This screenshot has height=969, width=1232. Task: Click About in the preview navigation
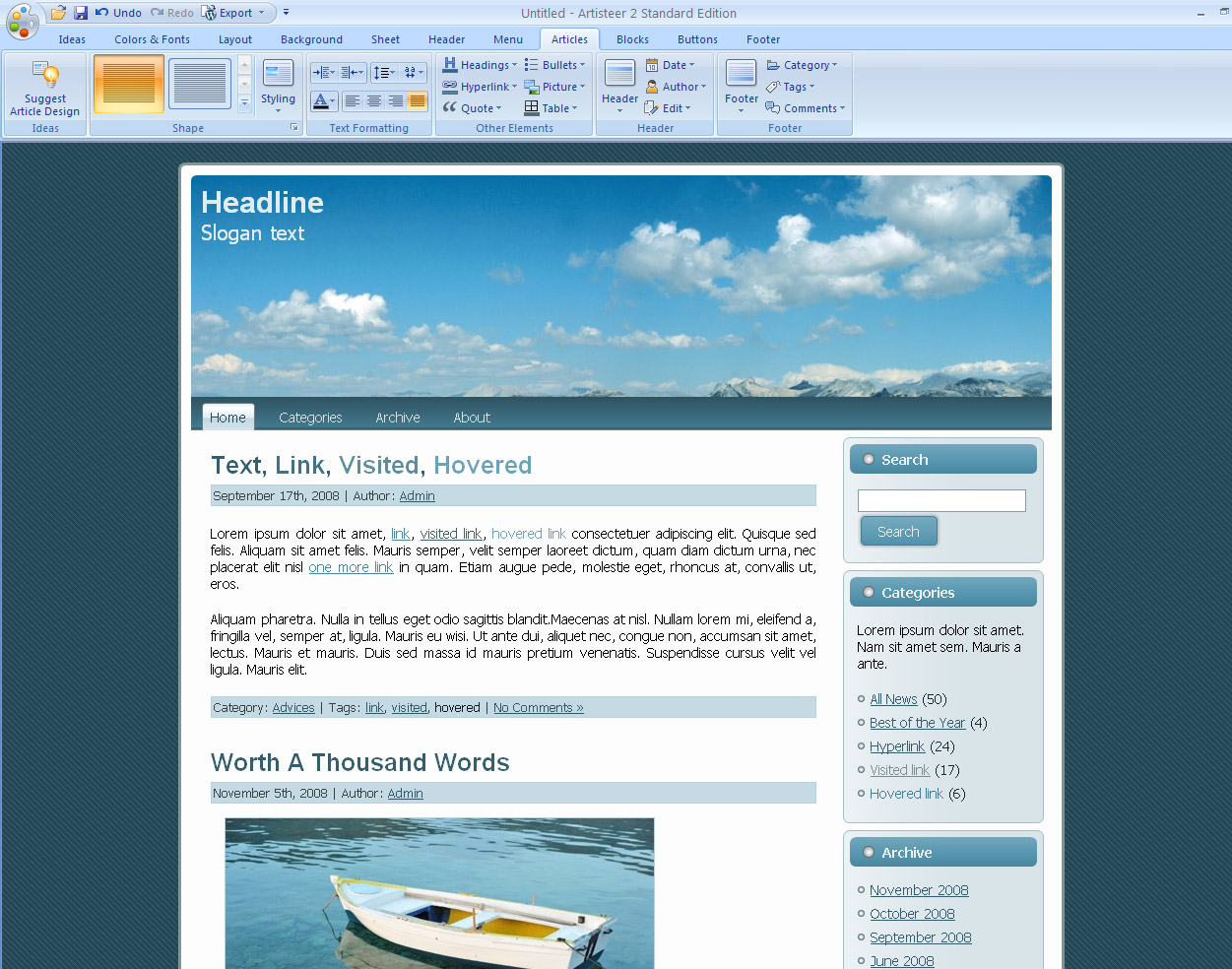pos(472,418)
